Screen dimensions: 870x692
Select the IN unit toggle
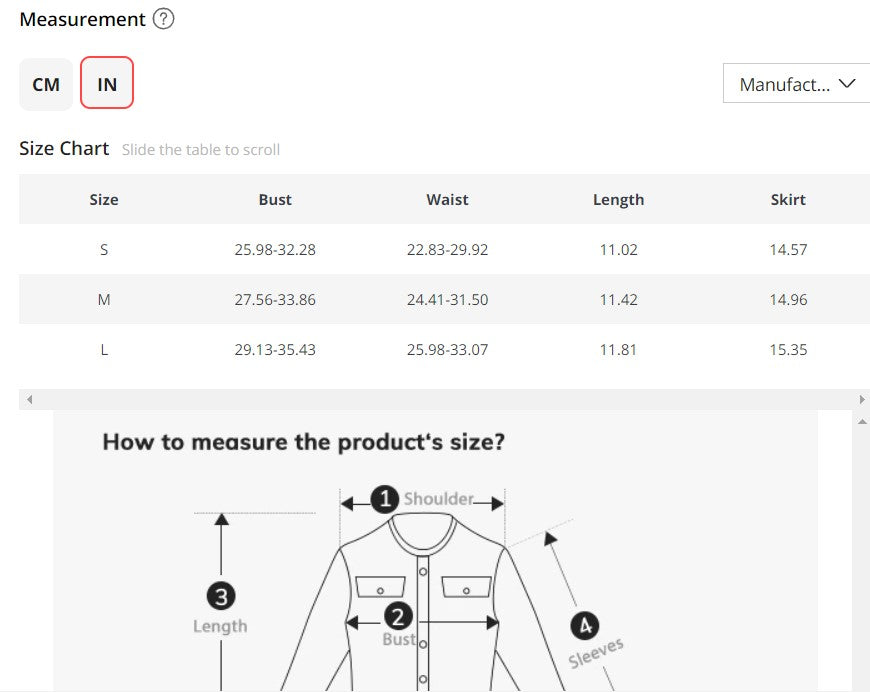(107, 84)
